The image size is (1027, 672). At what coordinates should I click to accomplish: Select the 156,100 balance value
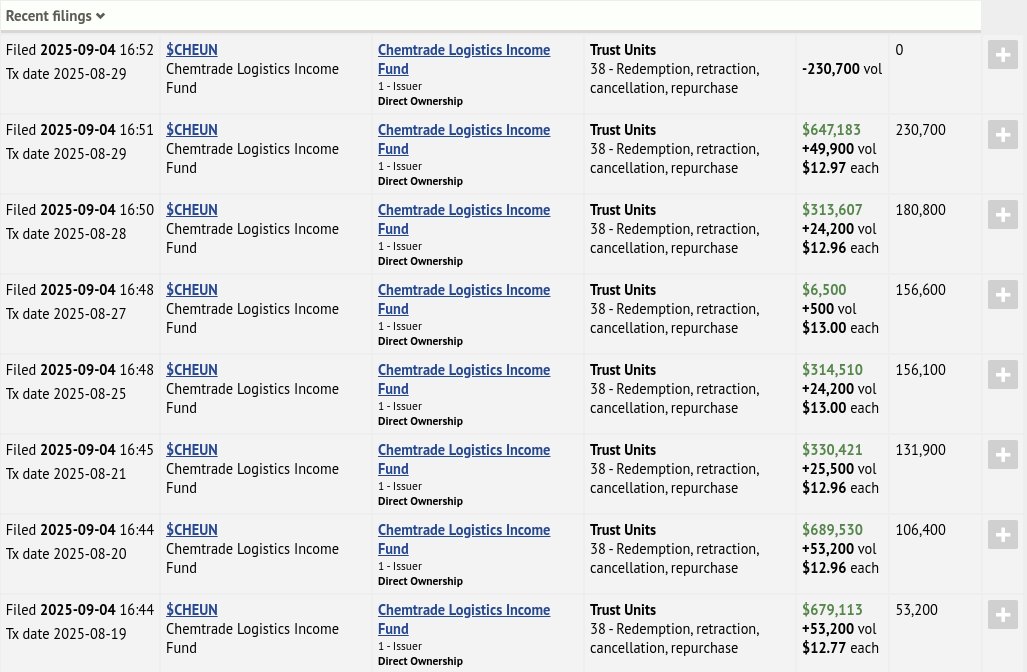coord(920,369)
